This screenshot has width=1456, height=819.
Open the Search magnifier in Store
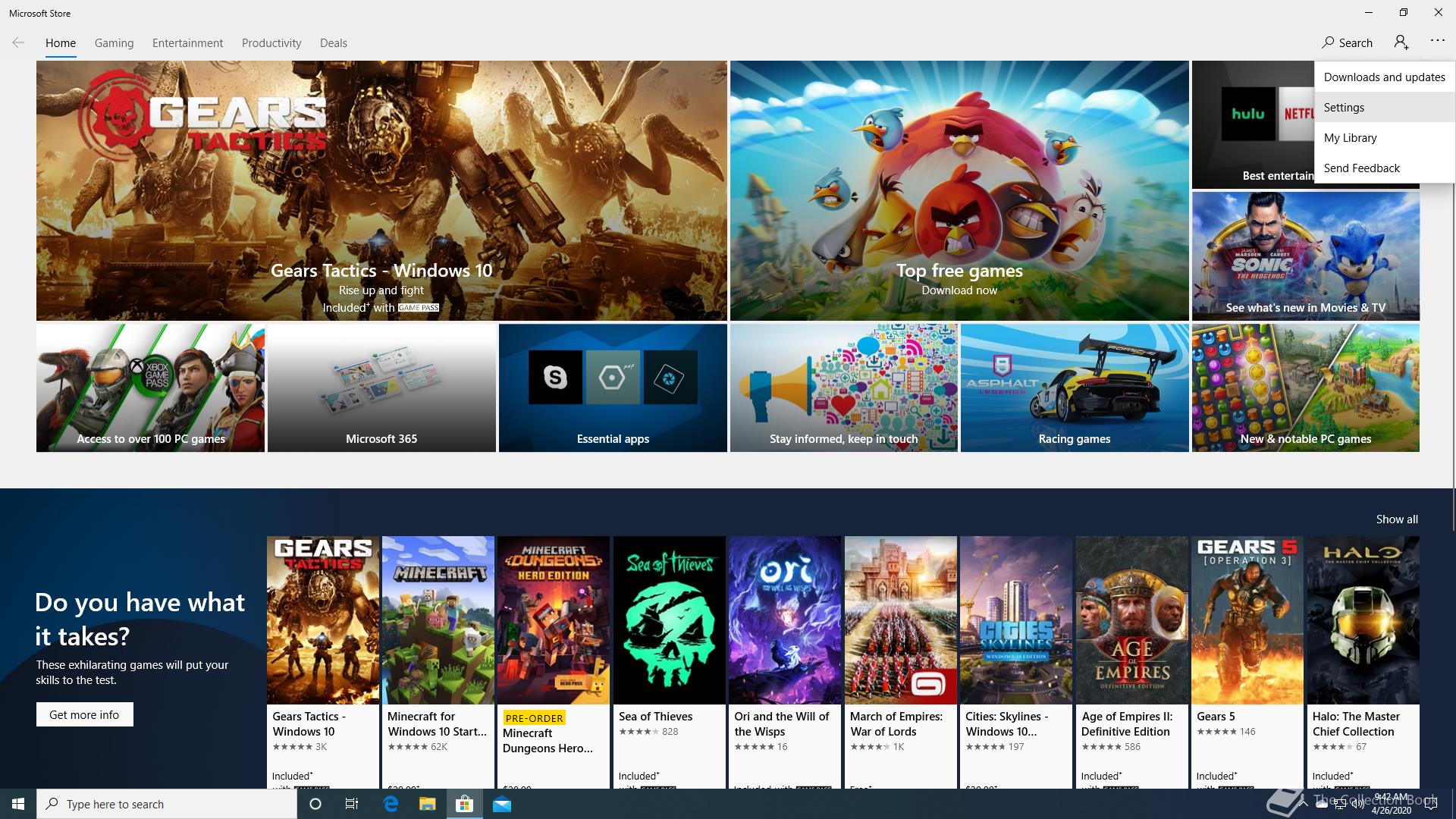coord(1328,42)
